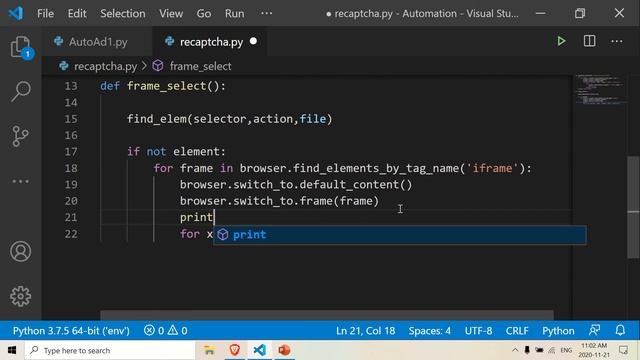The height and width of the screenshot is (360, 640).
Task: Click the 'iframe' string literal
Action: (492, 168)
